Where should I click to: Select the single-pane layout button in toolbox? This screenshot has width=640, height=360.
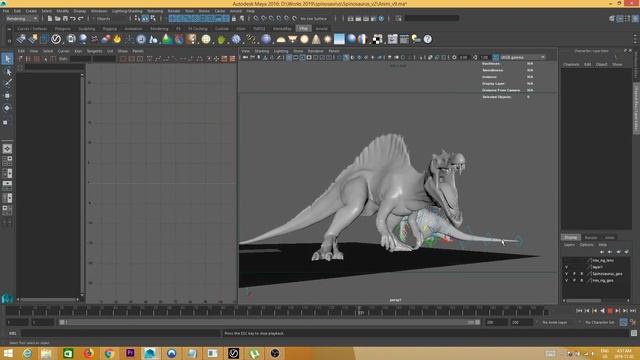pyautogui.click(x=7, y=149)
